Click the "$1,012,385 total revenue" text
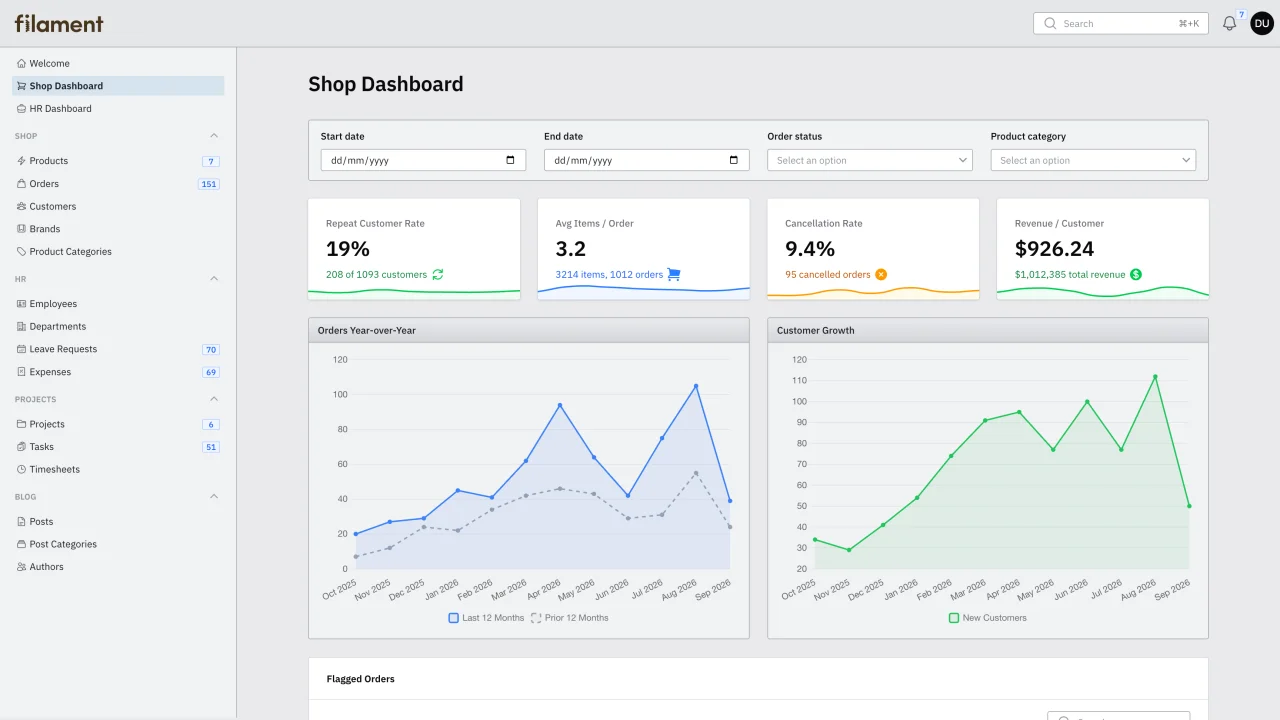 coord(1070,274)
